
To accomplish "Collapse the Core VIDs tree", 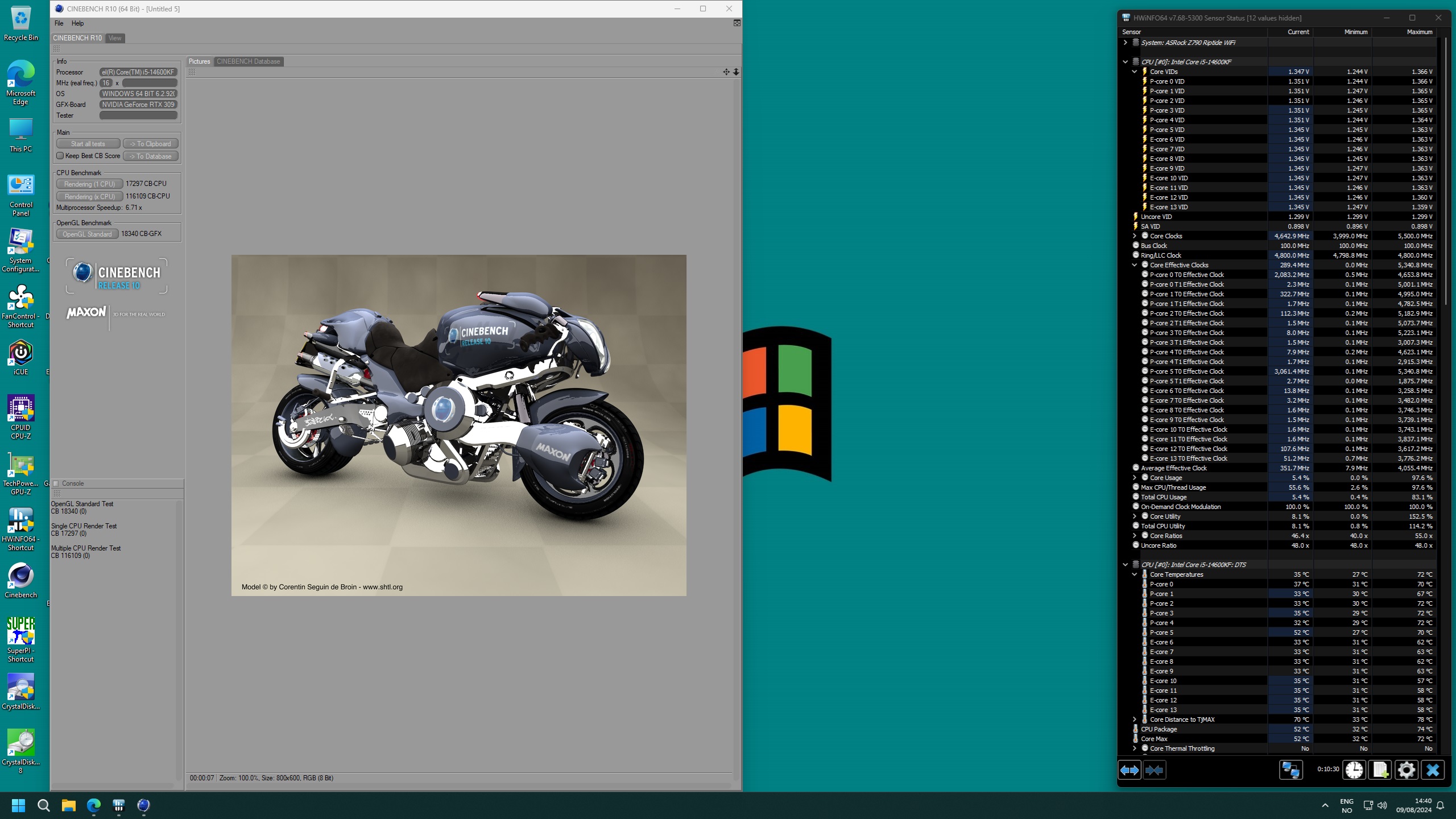I will point(1134,72).
